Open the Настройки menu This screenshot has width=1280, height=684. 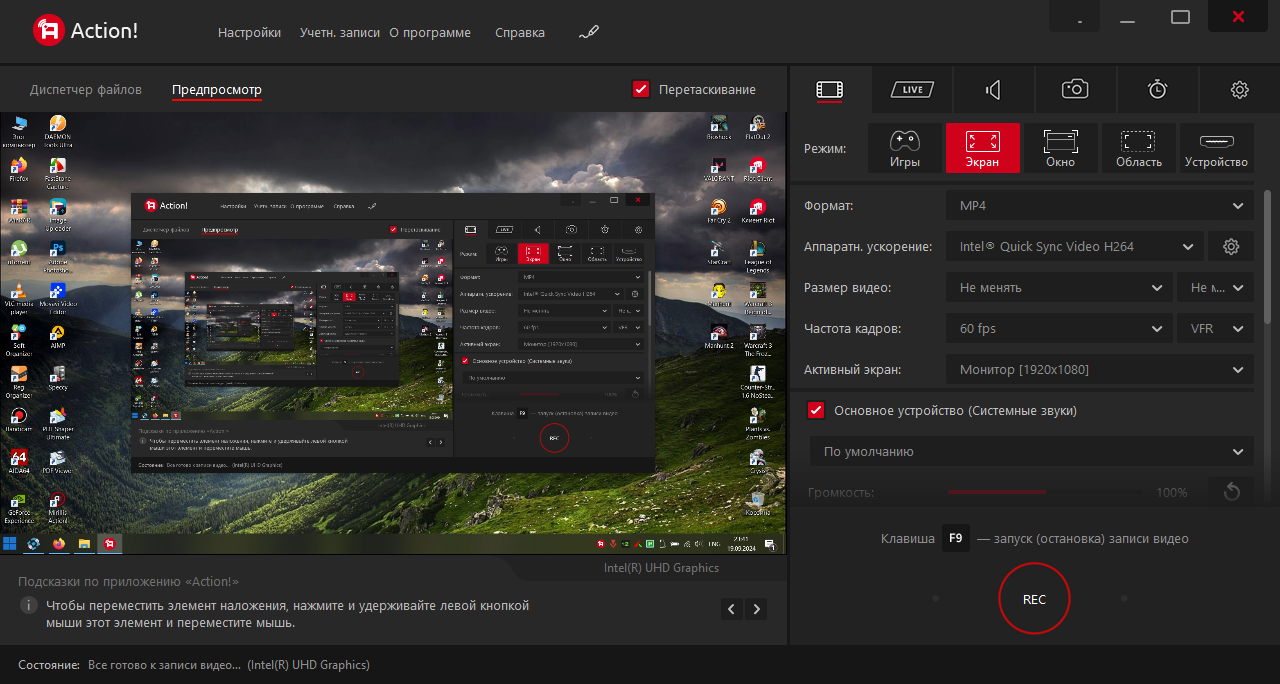(x=249, y=32)
